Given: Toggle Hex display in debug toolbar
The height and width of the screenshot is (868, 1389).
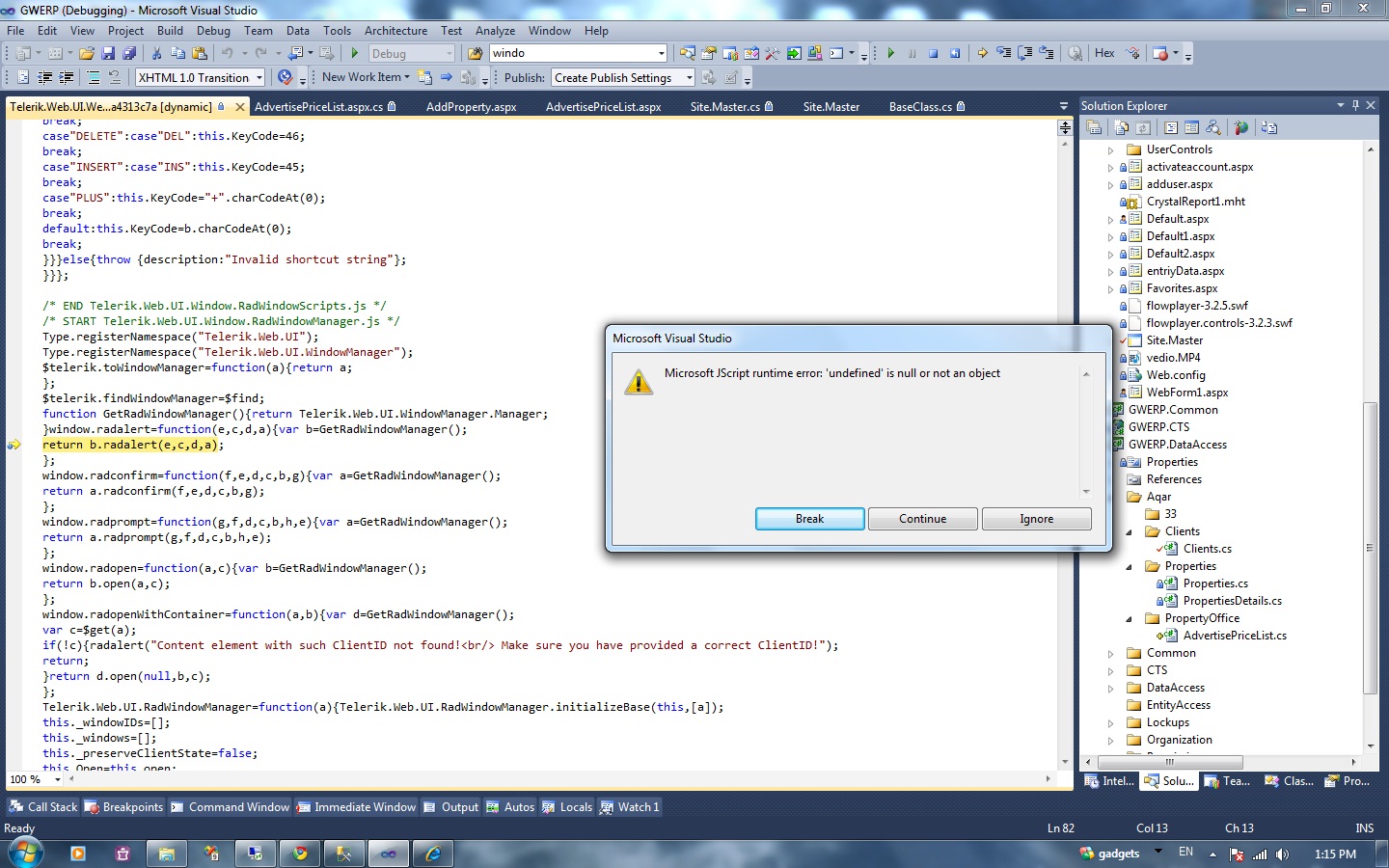Looking at the screenshot, I should pos(1104,53).
